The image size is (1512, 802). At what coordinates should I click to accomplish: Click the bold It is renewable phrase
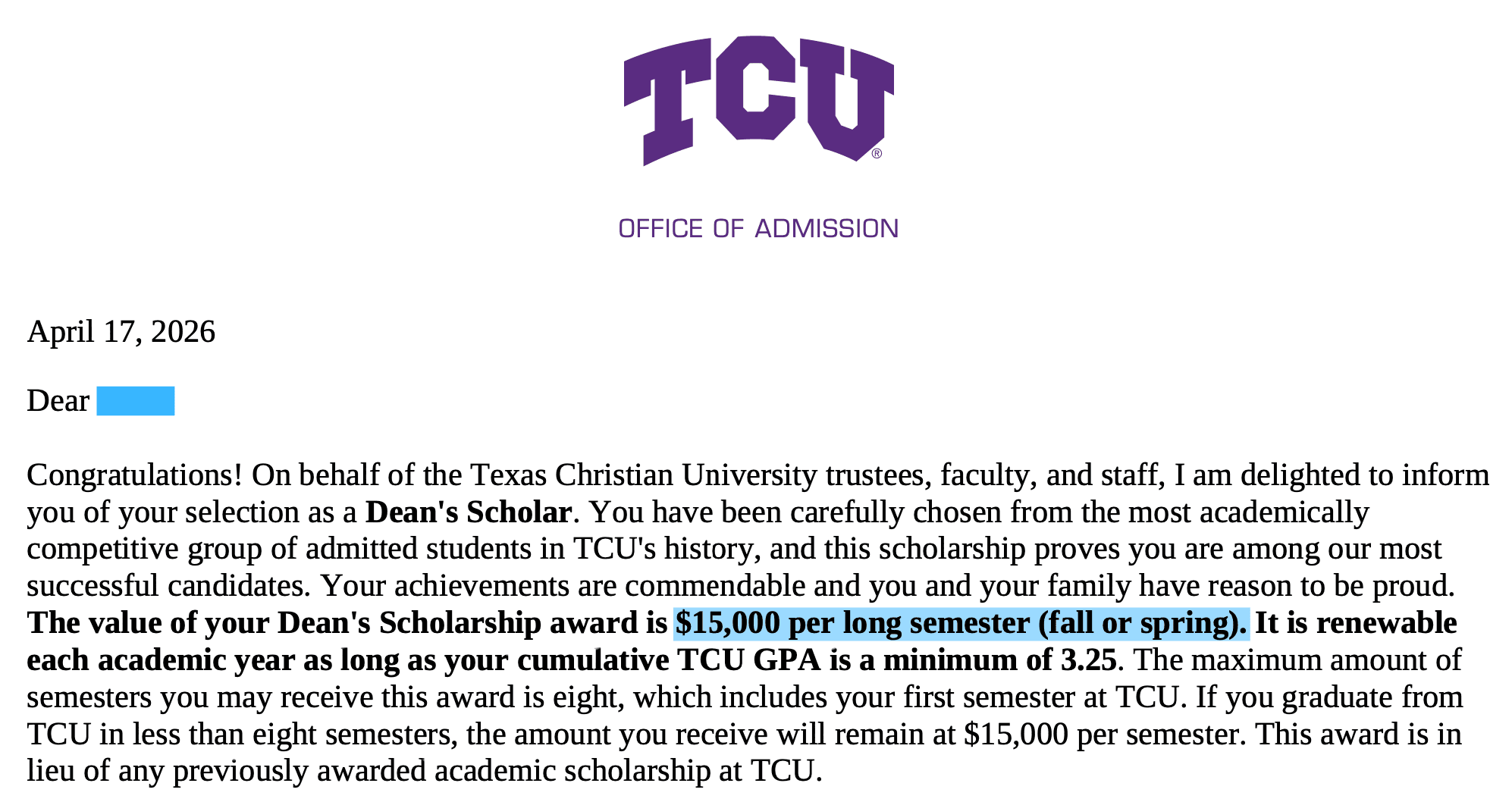1356,623
